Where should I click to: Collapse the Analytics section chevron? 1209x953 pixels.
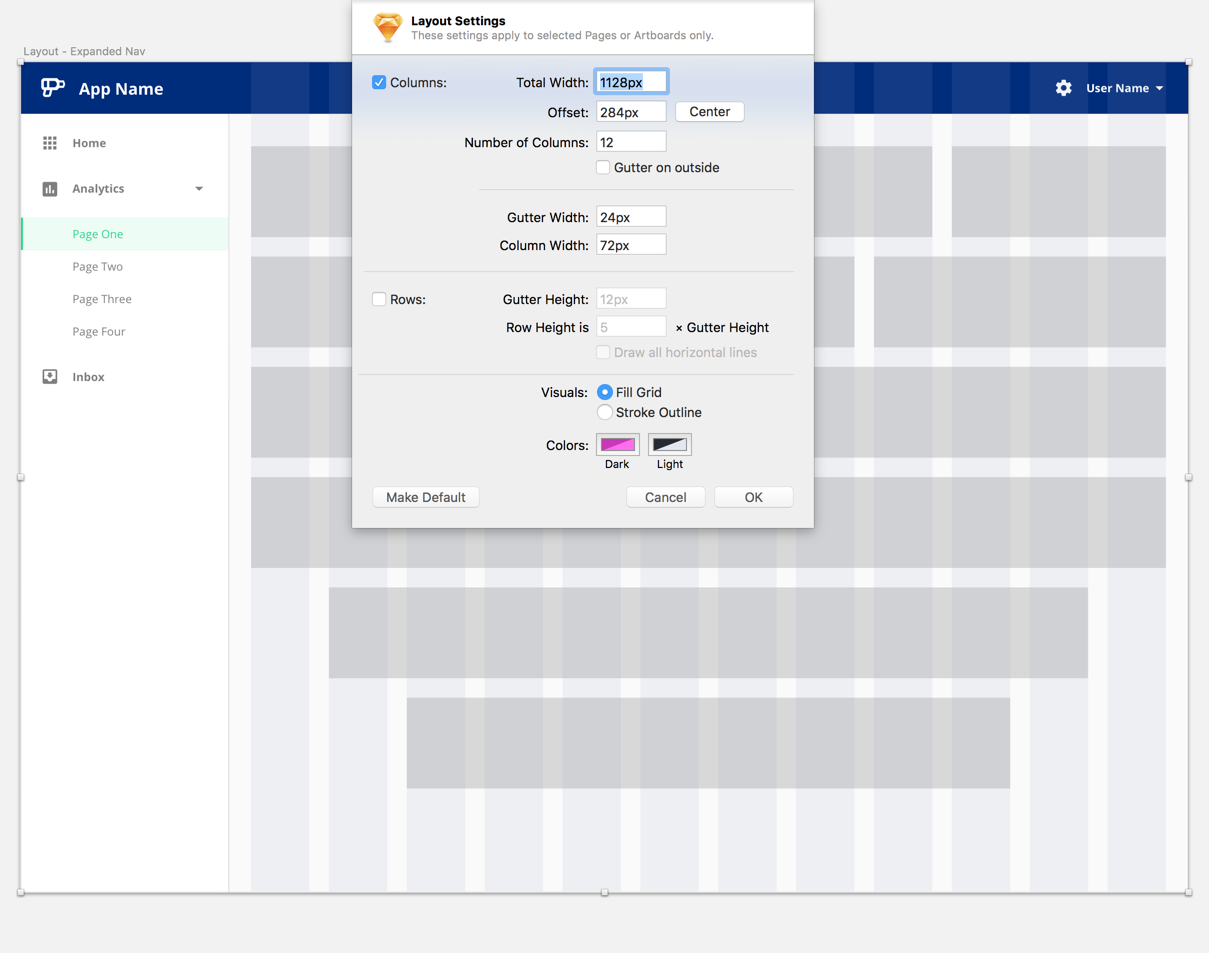(x=198, y=188)
